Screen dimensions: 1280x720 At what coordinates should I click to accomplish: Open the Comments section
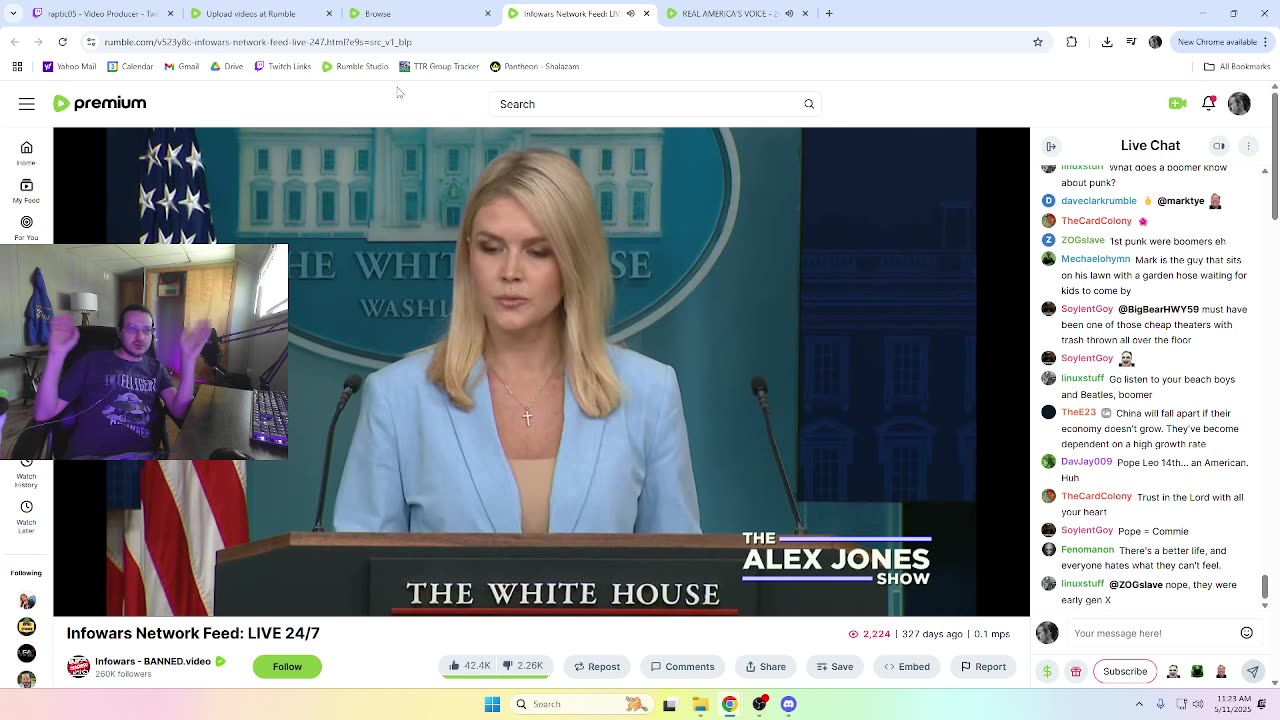[x=682, y=667]
